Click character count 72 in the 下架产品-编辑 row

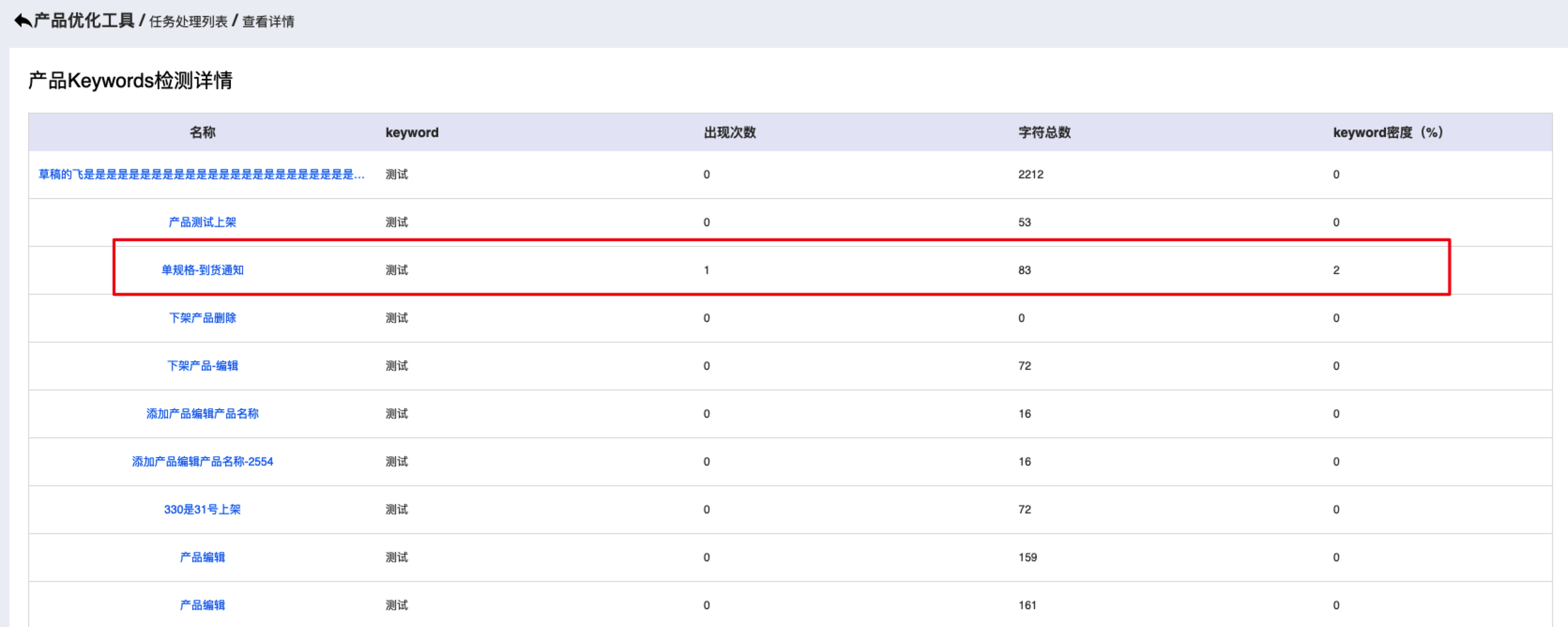pyautogui.click(x=1025, y=366)
